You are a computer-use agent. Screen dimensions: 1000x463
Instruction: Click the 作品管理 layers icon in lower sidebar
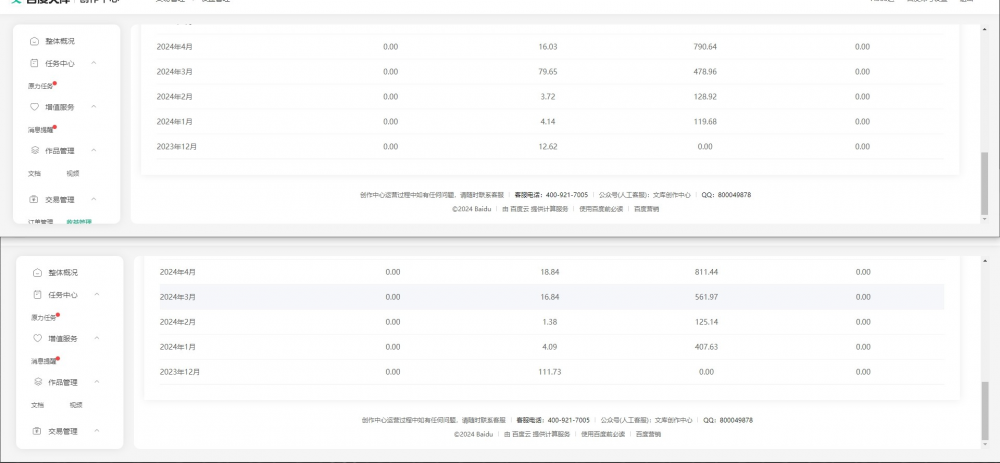(38, 383)
